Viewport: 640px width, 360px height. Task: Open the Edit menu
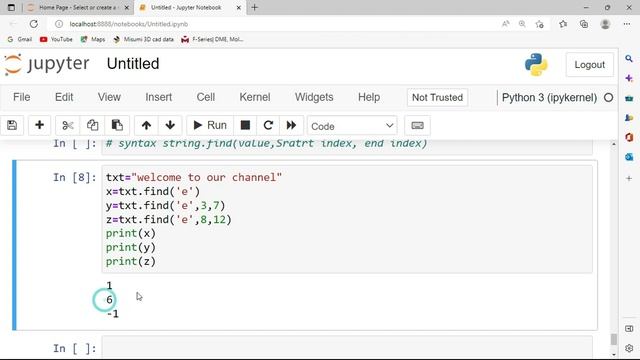(x=64, y=97)
